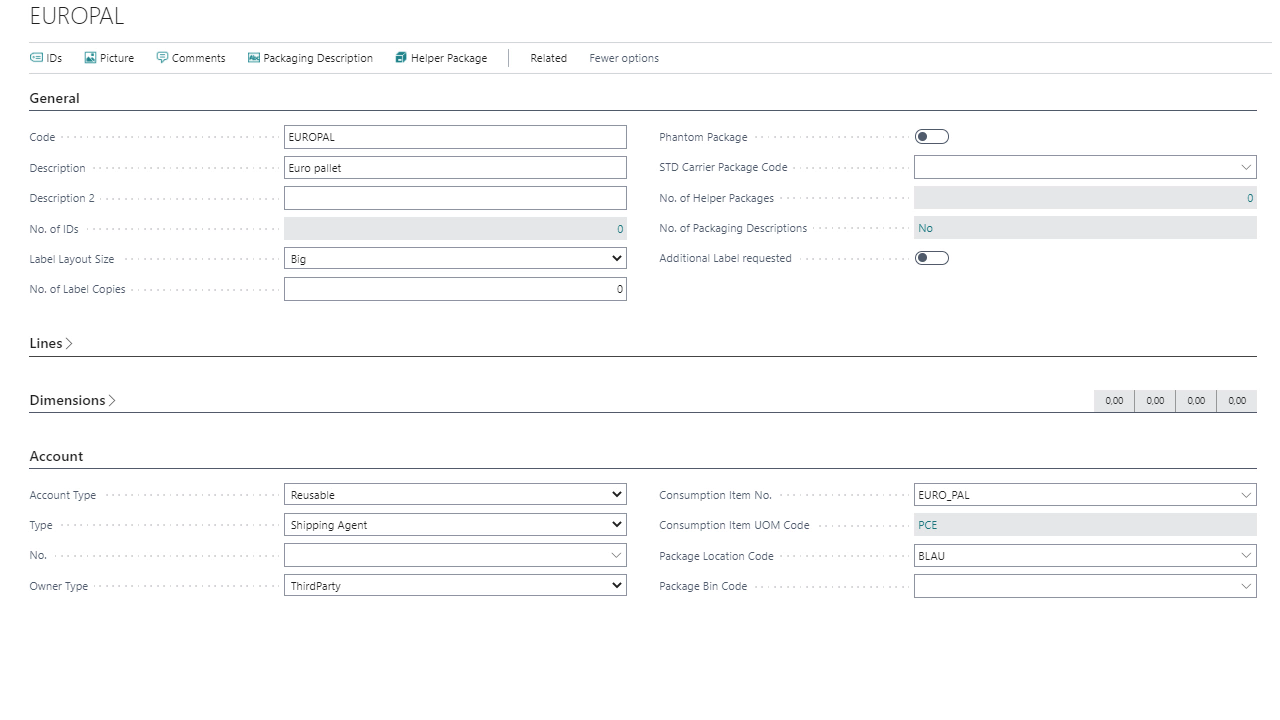Open the STD Carrier Package Code dropdown

pos(1246,167)
